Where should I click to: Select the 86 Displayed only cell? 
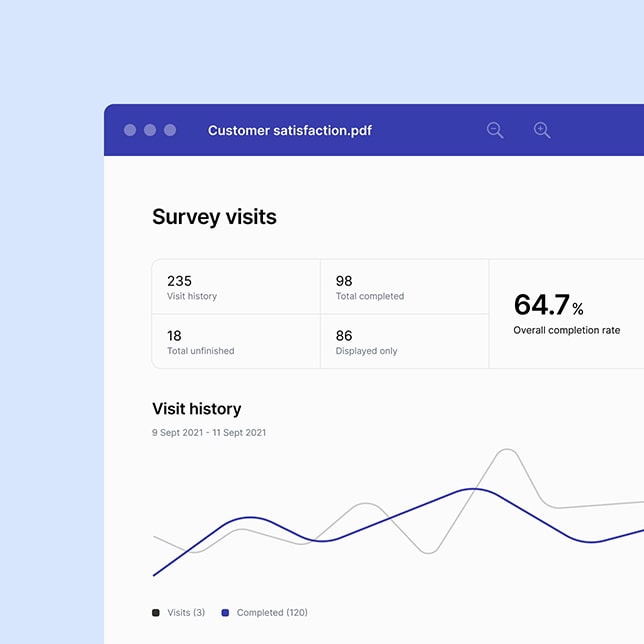tap(404, 342)
